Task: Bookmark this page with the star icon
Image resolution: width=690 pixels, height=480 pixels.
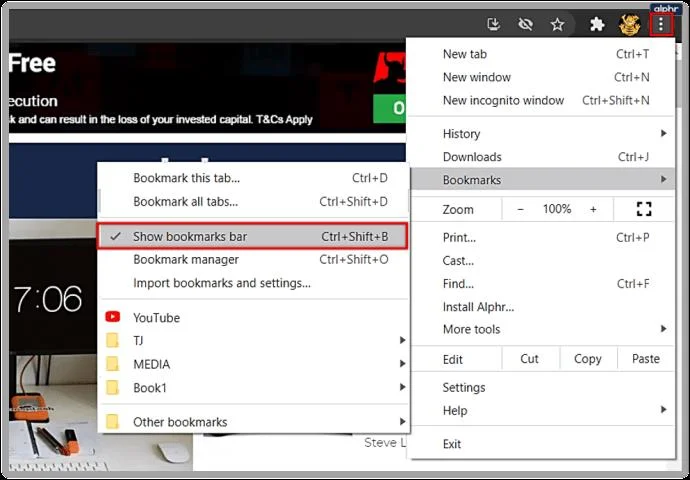Action: 558,24
